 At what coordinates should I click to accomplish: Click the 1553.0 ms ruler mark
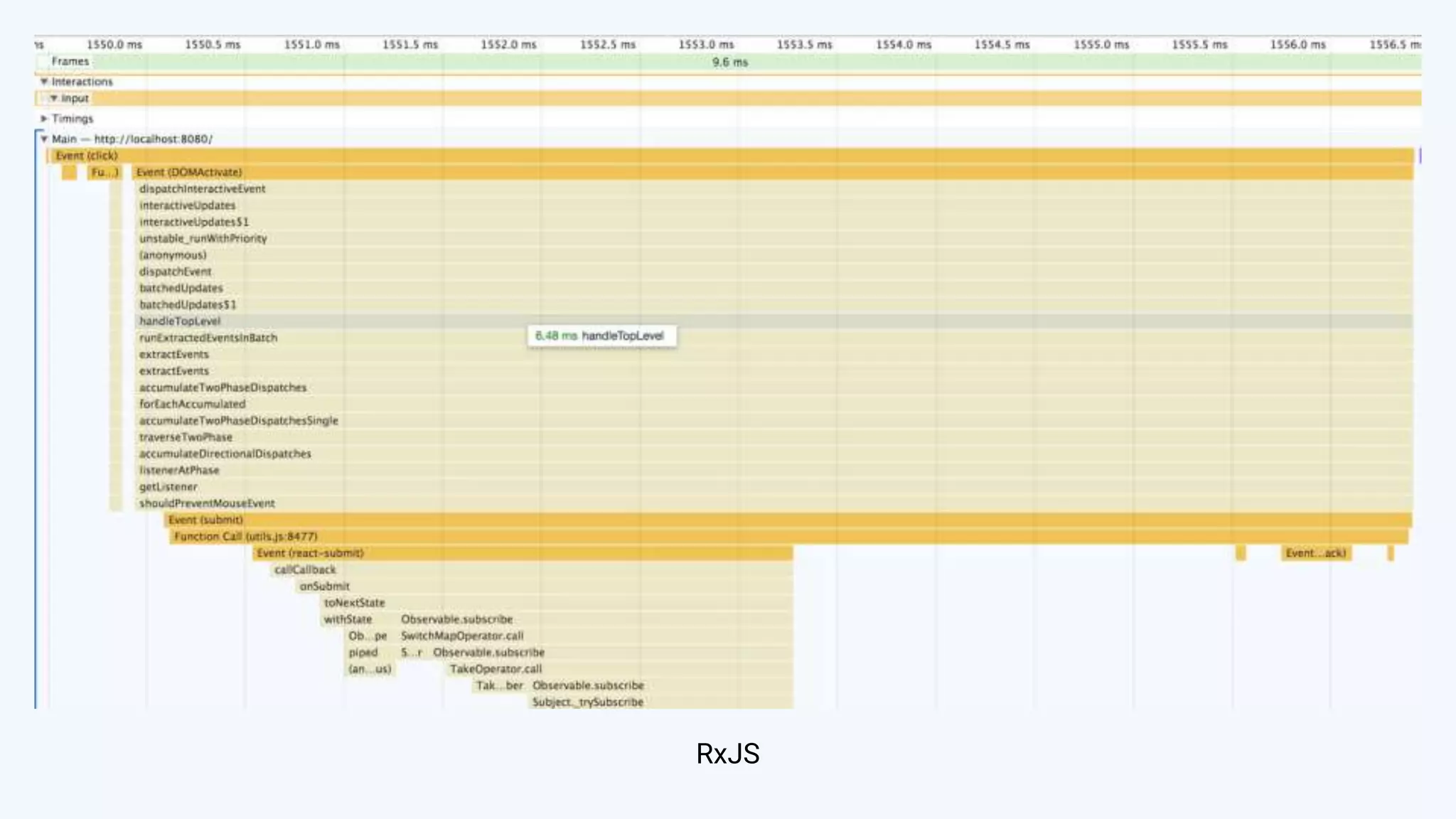tap(706, 45)
